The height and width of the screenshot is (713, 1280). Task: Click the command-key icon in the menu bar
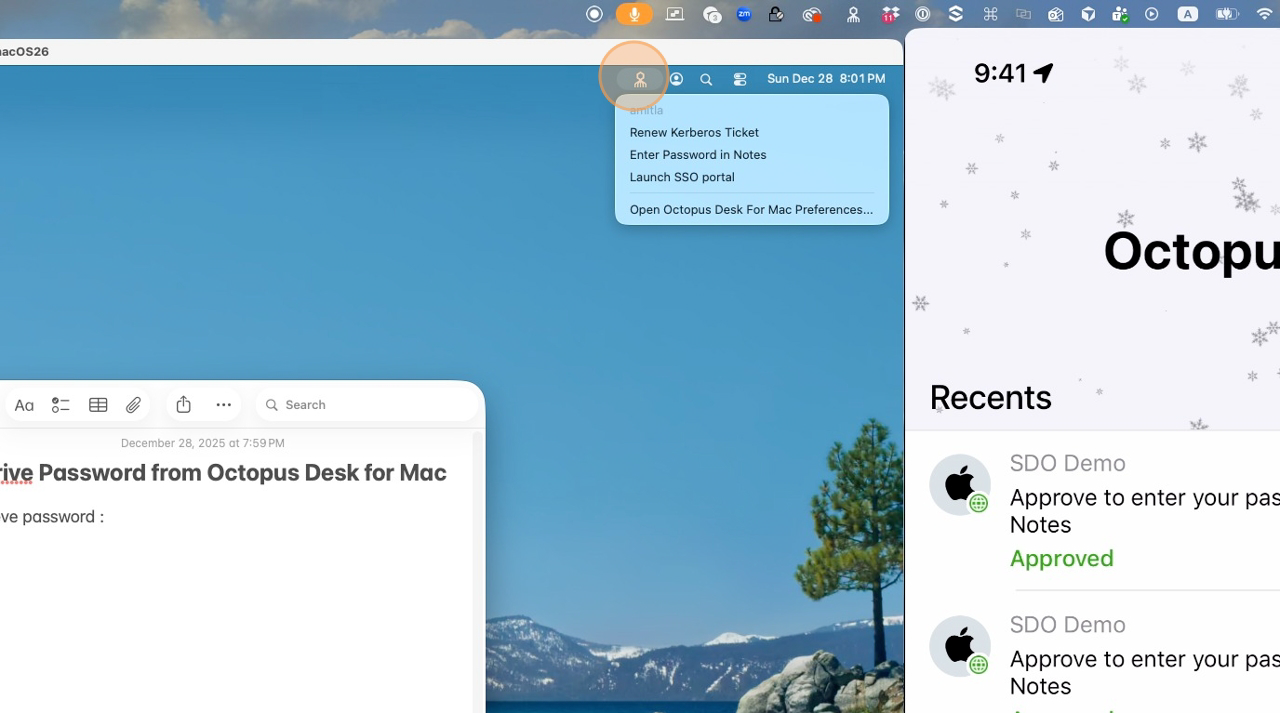991,14
